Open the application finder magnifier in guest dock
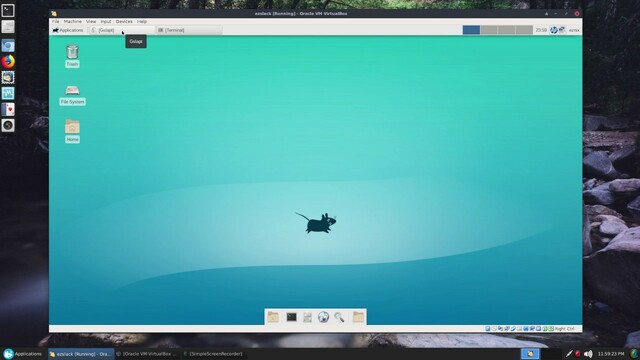The image size is (640, 360). 339,317
